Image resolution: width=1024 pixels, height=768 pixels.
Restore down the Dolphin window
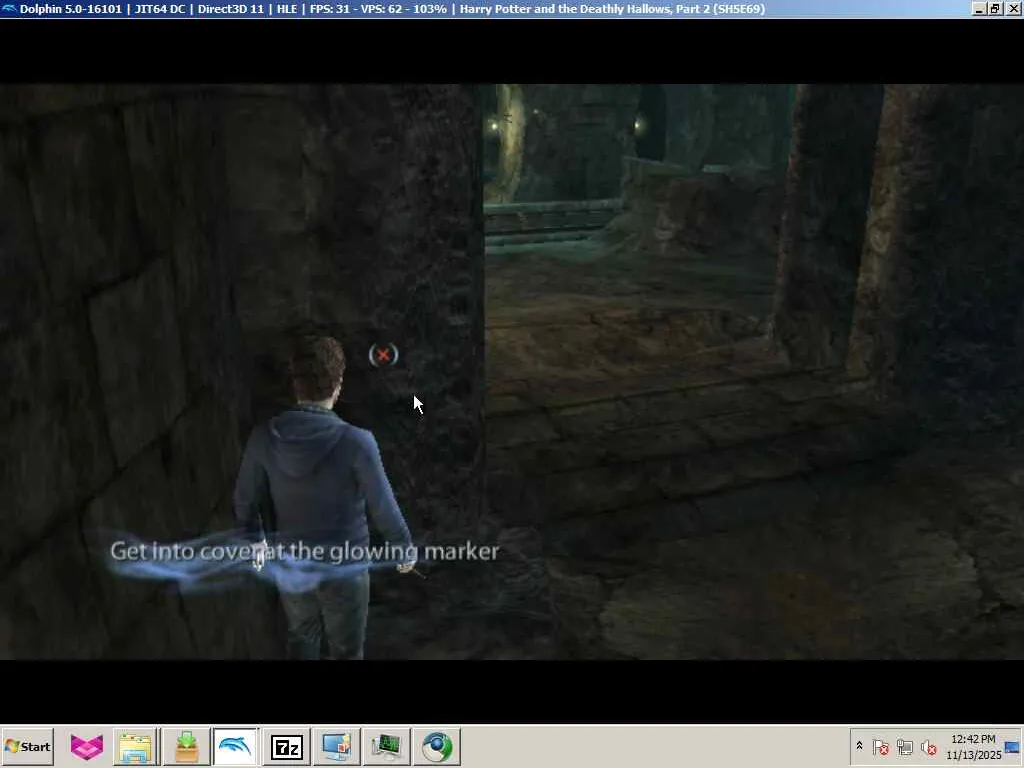[x=995, y=8]
